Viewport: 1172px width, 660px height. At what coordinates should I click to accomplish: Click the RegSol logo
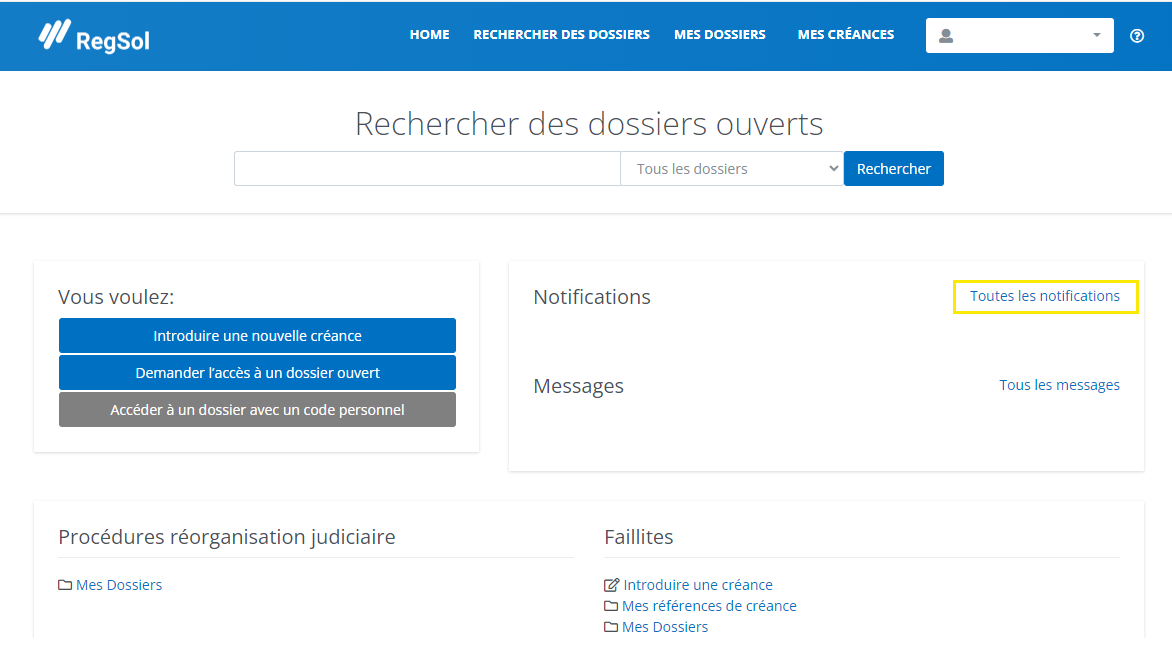pyautogui.click(x=94, y=36)
